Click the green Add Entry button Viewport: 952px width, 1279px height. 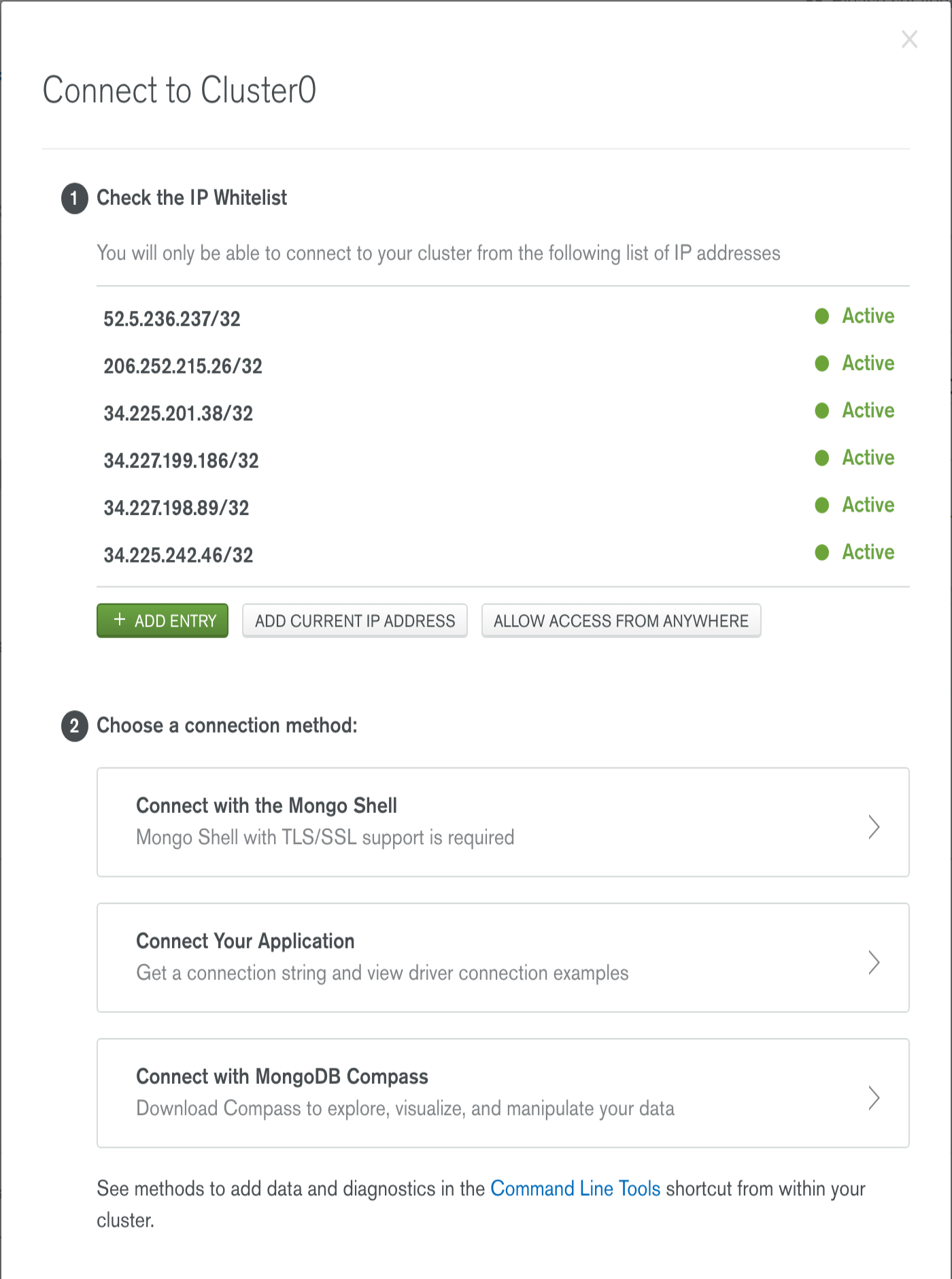click(163, 620)
